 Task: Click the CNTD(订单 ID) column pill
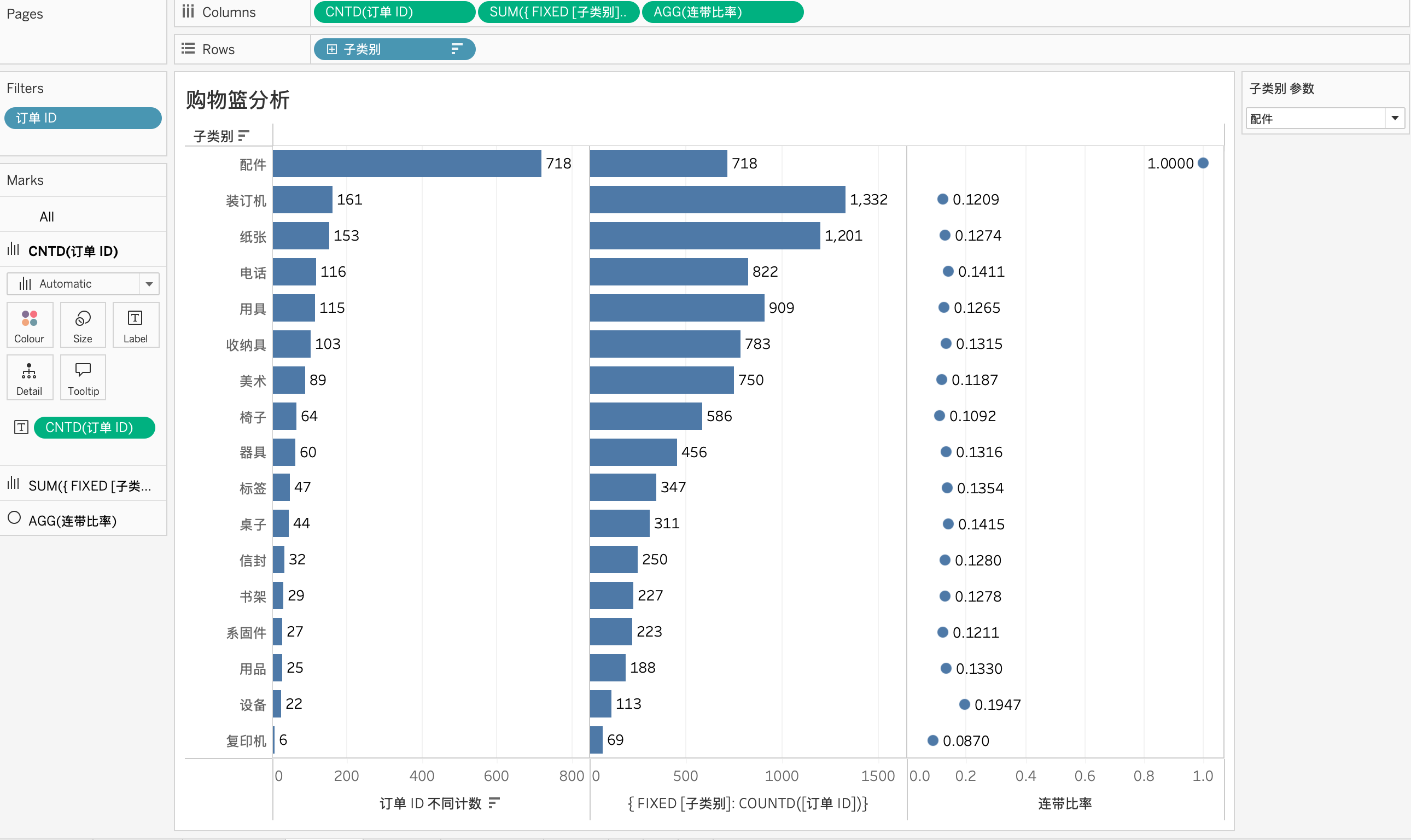click(394, 12)
